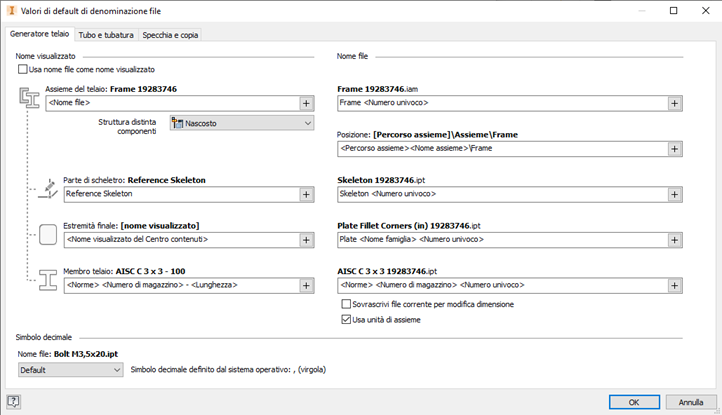Enable Usa nome file come nome visualizzato
Screen dimensions: 722x415
tap(23, 70)
